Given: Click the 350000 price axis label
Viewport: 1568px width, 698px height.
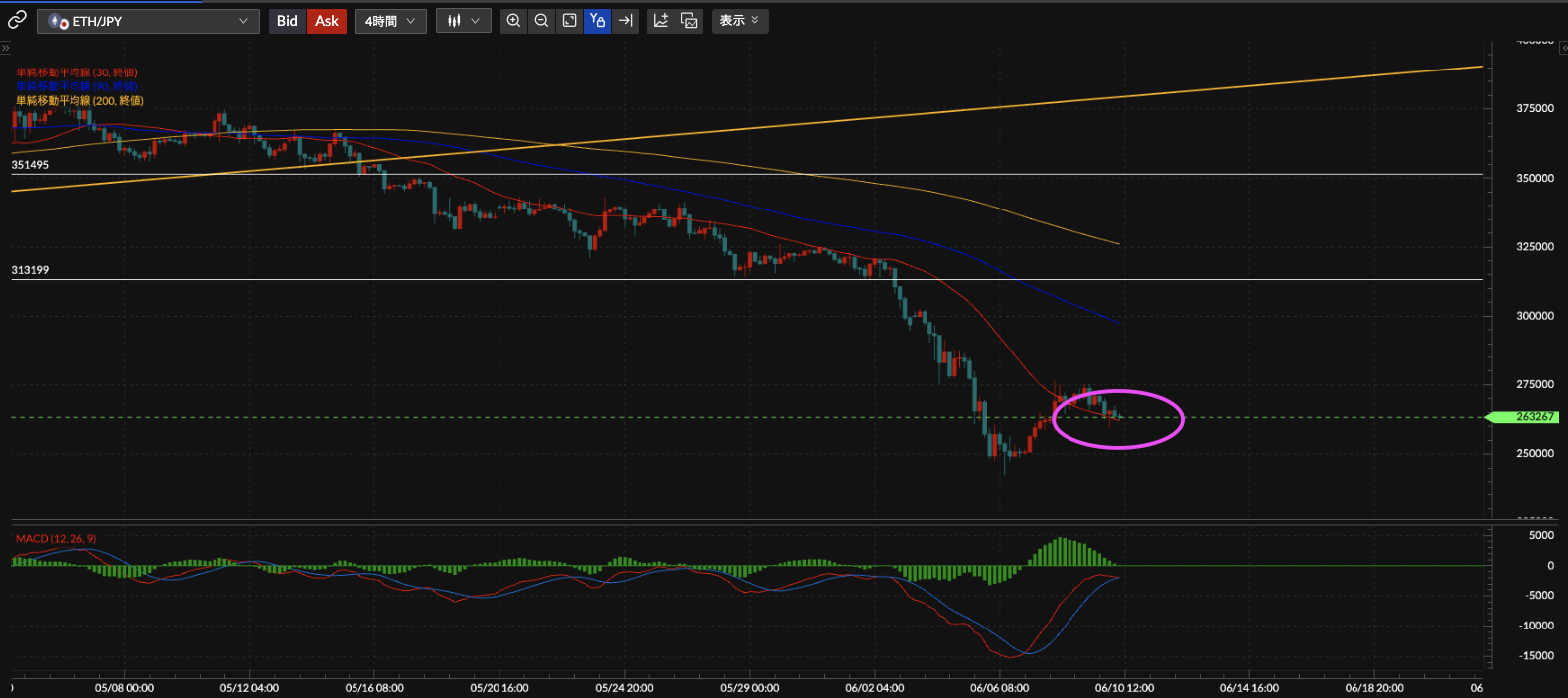Looking at the screenshot, I should pos(1535,178).
